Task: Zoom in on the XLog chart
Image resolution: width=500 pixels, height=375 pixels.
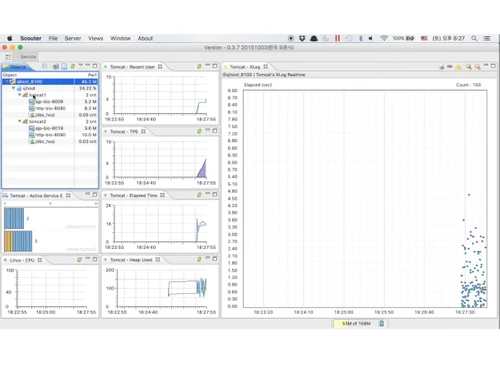Action: click(469, 67)
